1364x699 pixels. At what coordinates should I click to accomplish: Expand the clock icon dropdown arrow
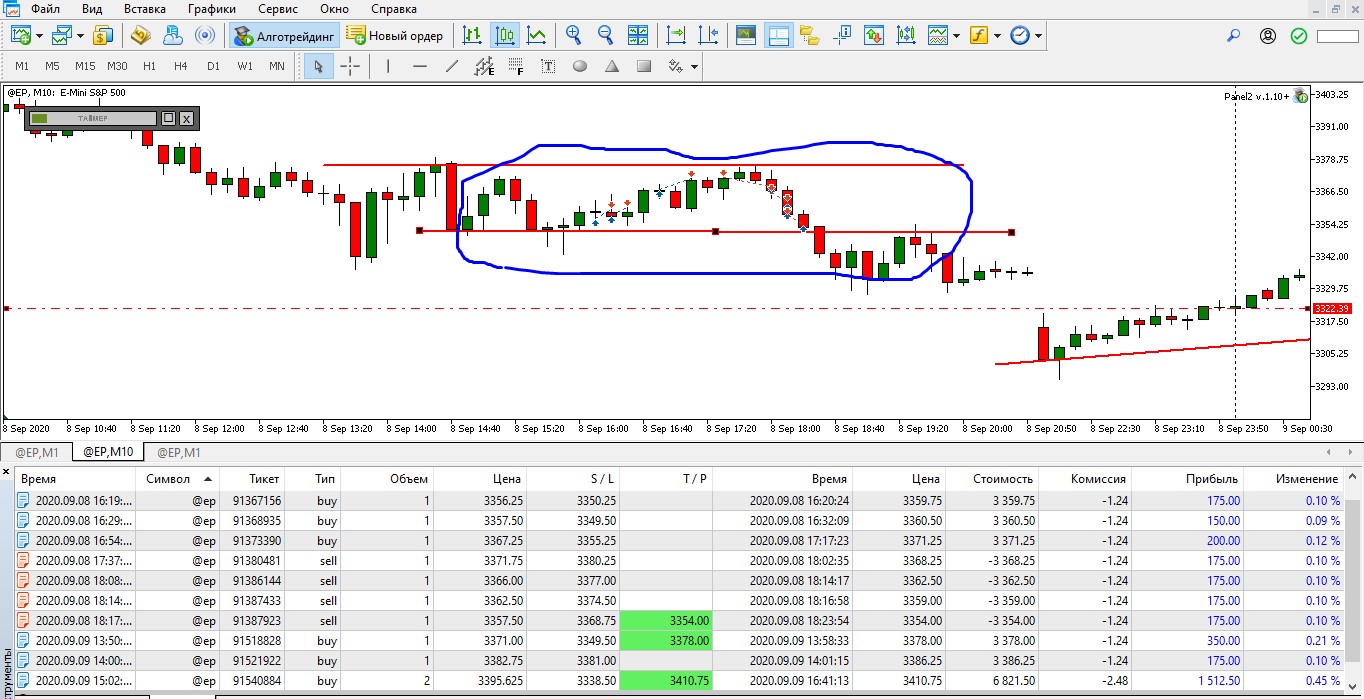pyautogui.click(x=1039, y=36)
